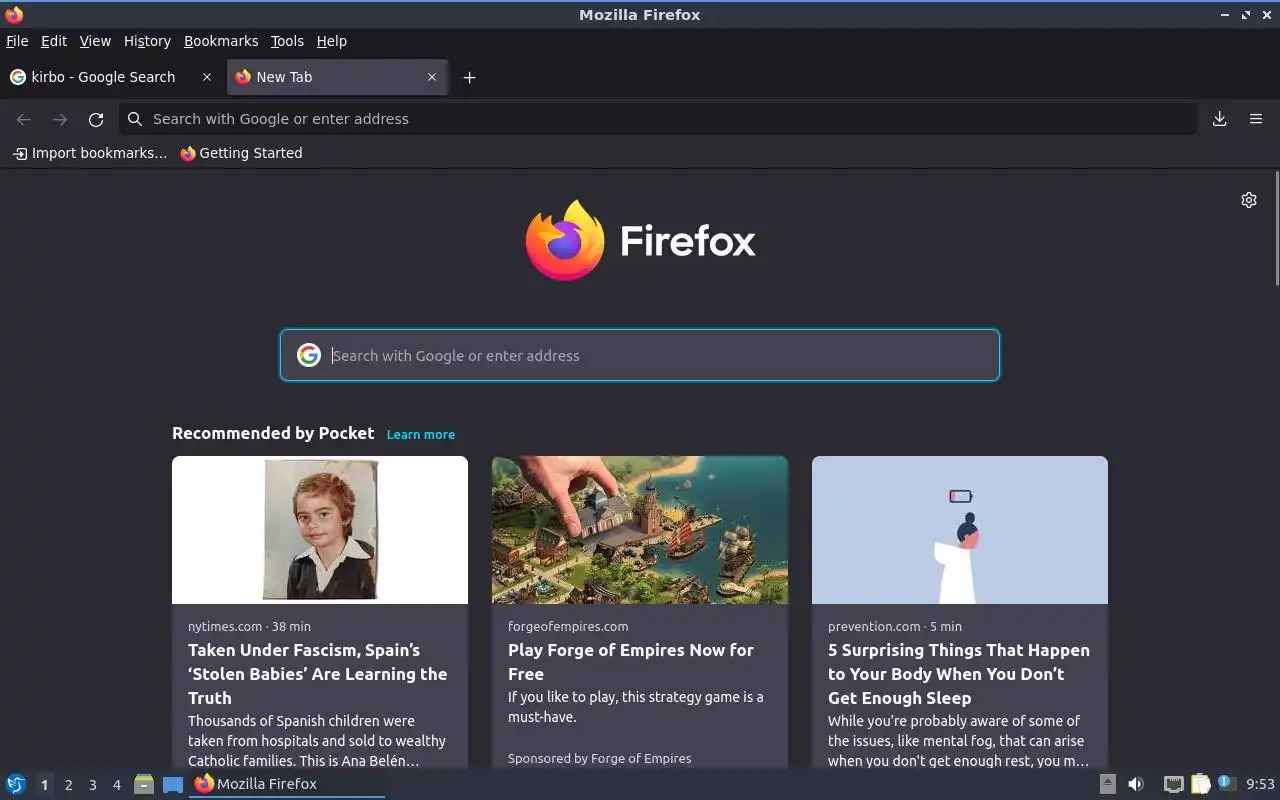Image resolution: width=1280 pixels, height=800 pixels.
Task: Click the Google logo in page search box
Action: pos(309,355)
